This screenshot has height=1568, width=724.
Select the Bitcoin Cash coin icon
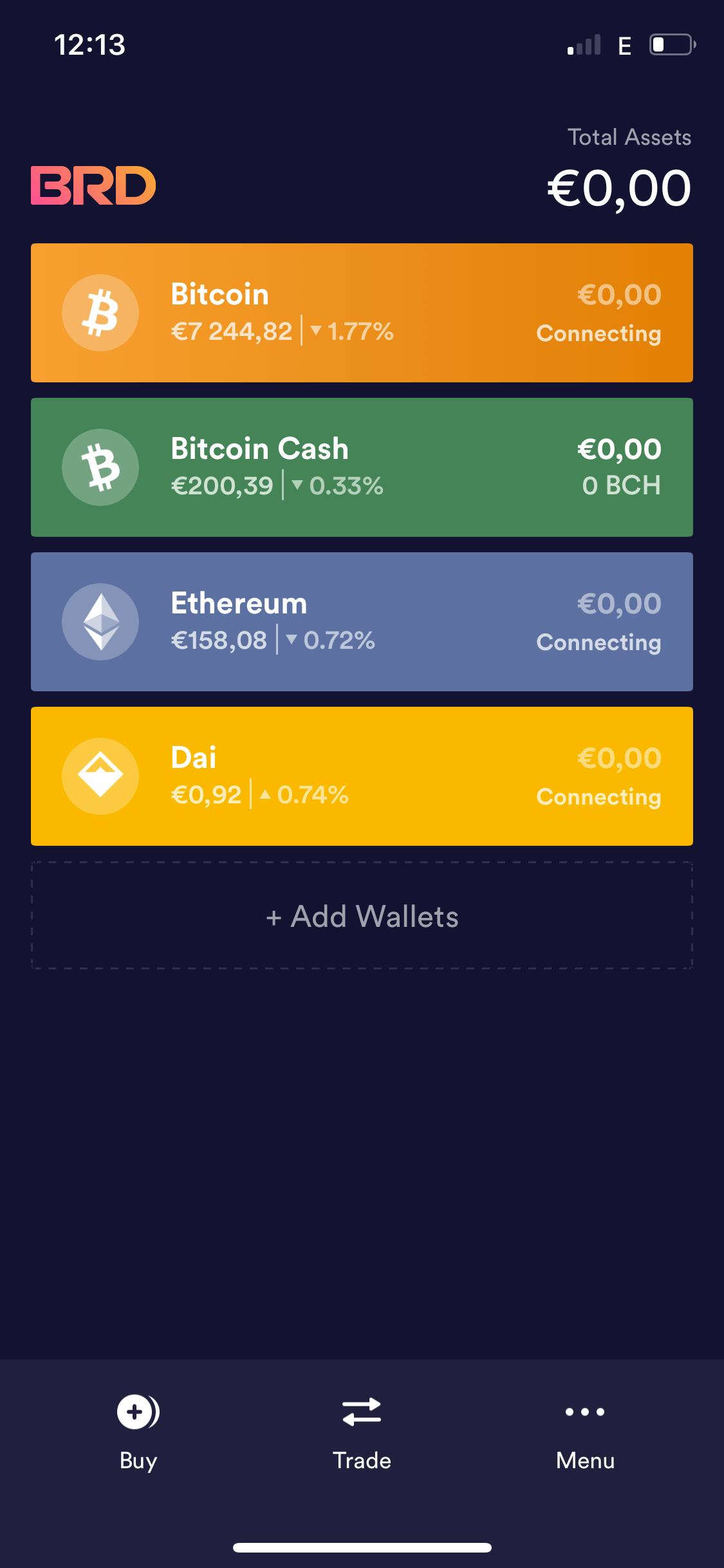pos(100,467)
